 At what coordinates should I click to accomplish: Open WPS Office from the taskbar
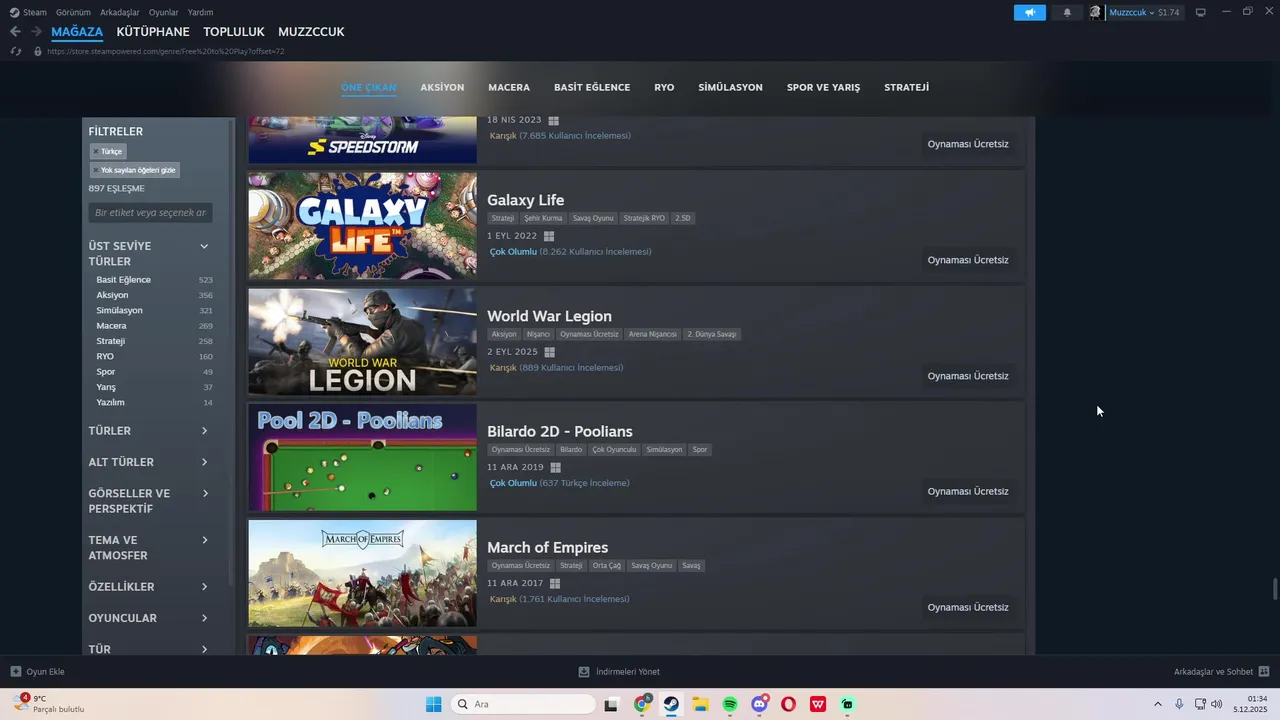(818, 704)
